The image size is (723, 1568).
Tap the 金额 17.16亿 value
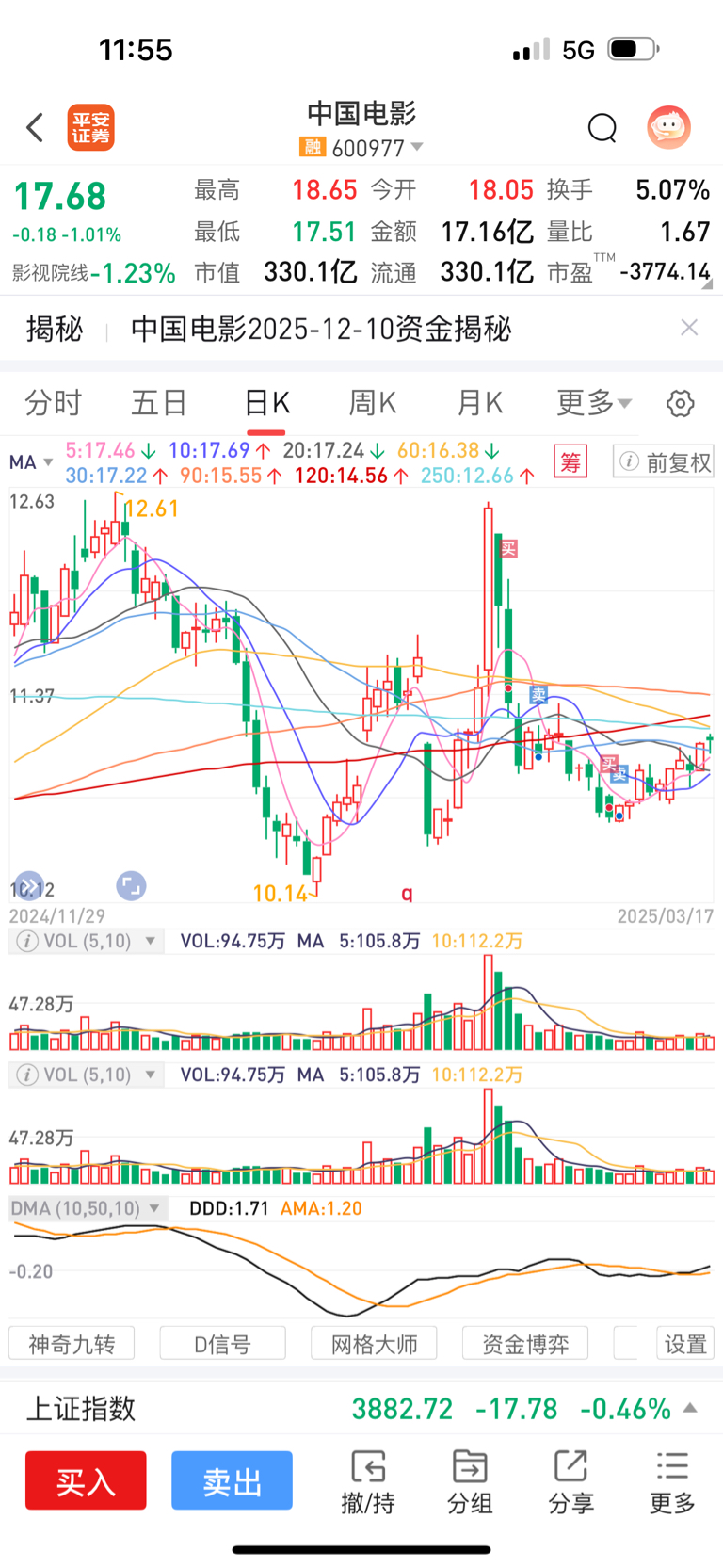487,232
